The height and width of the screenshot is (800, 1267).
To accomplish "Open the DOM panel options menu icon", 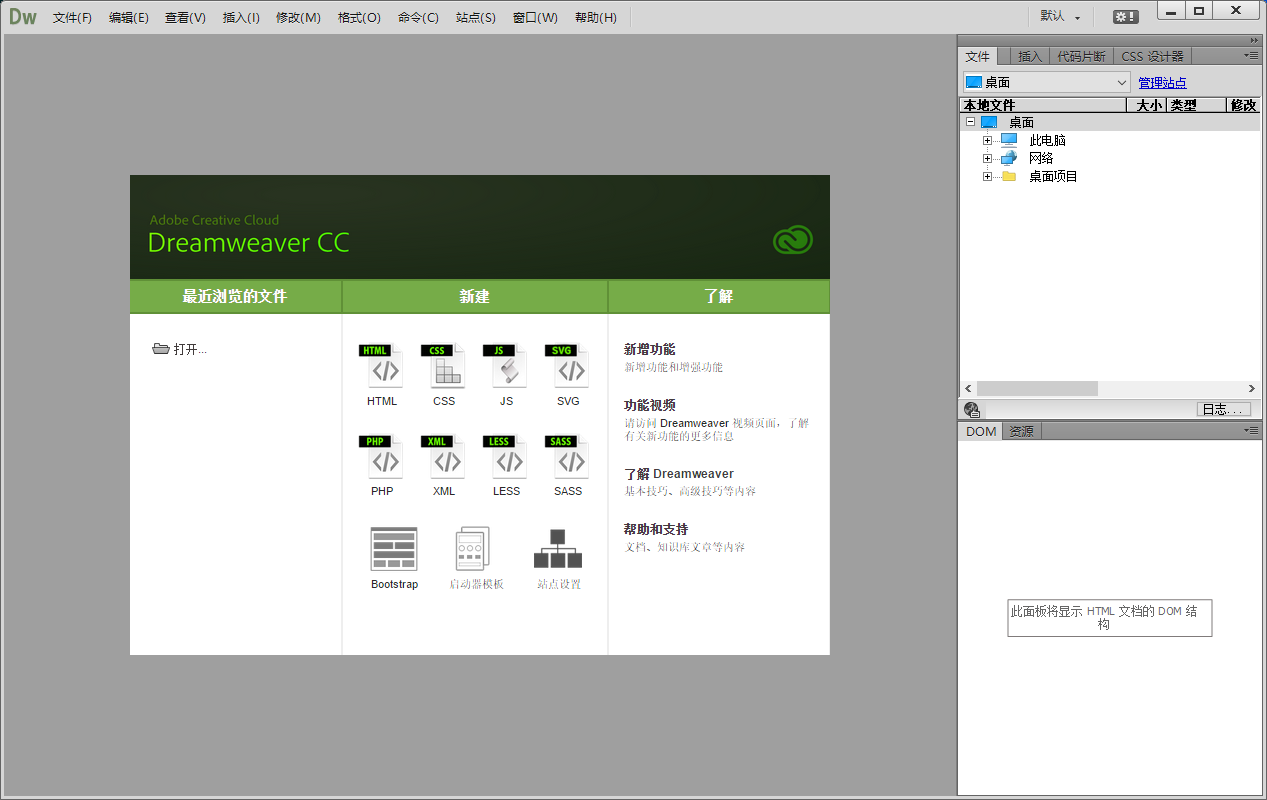I will point(1252,430).
